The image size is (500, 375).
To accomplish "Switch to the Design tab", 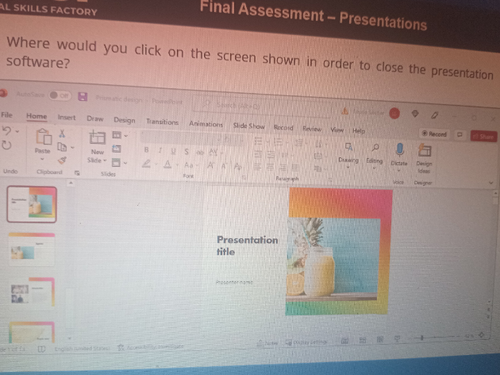I will (x=124, y=120).
